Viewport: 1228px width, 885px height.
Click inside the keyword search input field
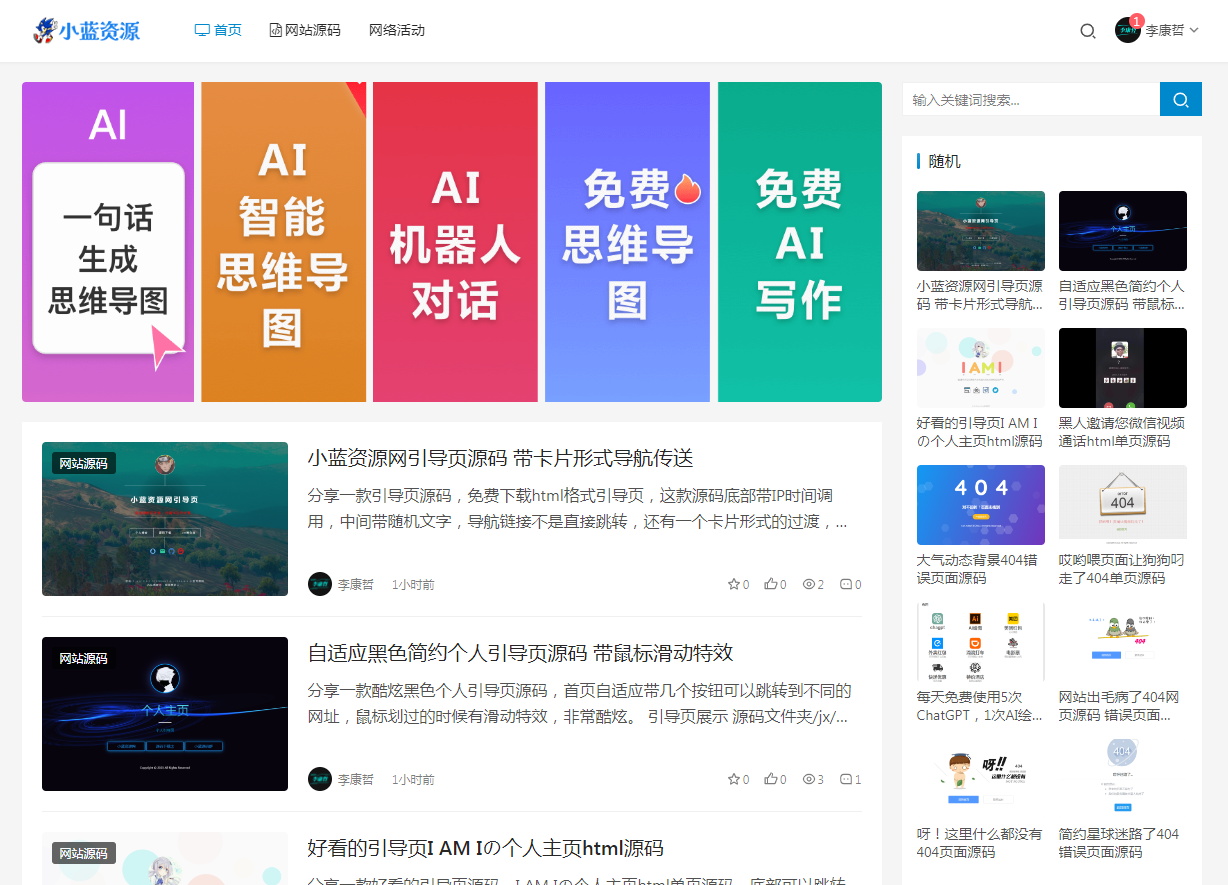coord(1031,99)
